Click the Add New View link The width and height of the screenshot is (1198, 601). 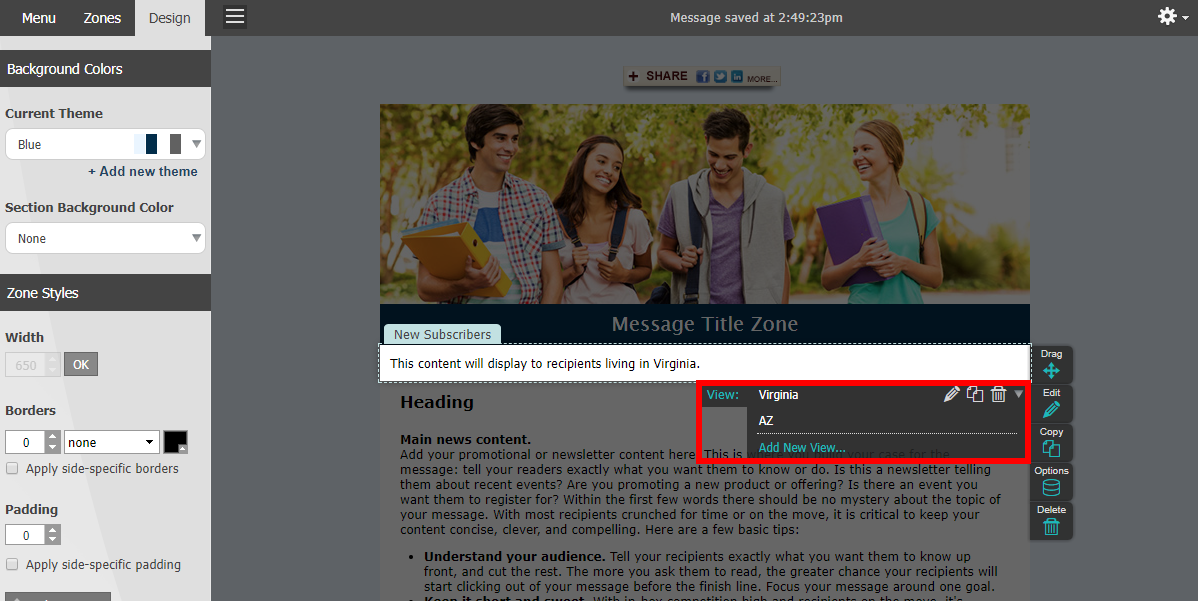pos(801,448)
